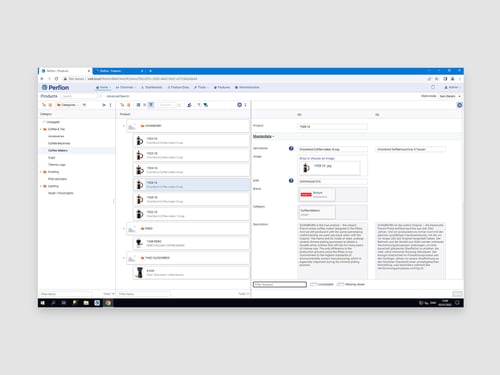Select the highlighted view-mode icon in product toolbar
Viewport: 500px width, 375px height.
point(151,105)
